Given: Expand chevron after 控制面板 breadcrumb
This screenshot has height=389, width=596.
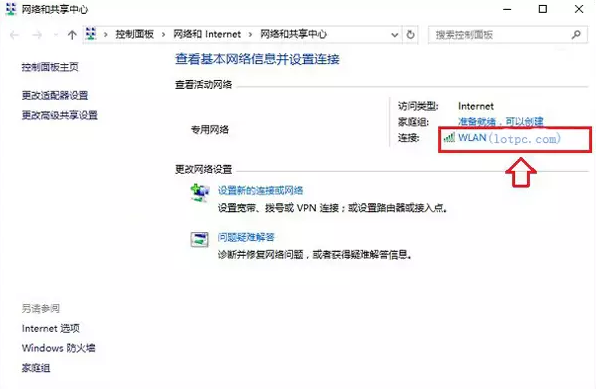Looking at the screenshot, I should tap(163, 35).
